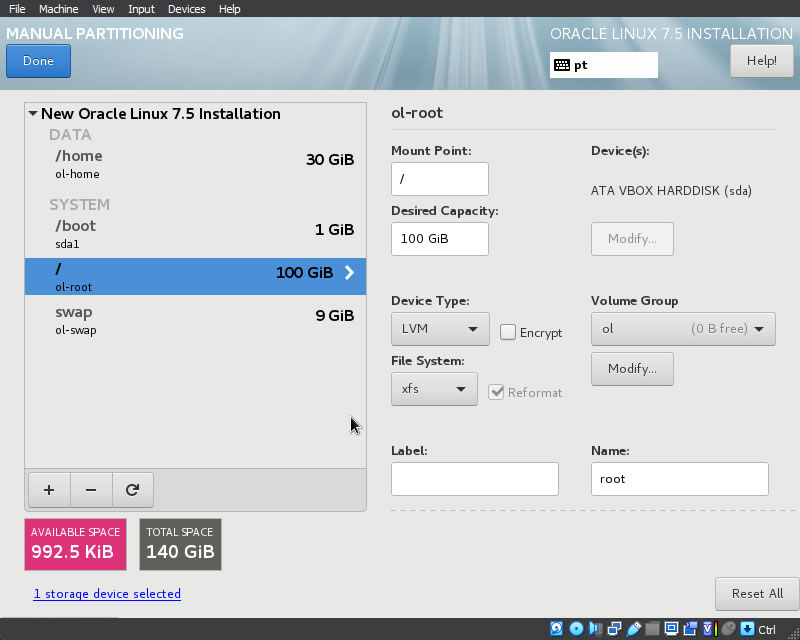The image size is (800, 640).
Task: Click the SYSTEM section label
Action: coord(80,205)
